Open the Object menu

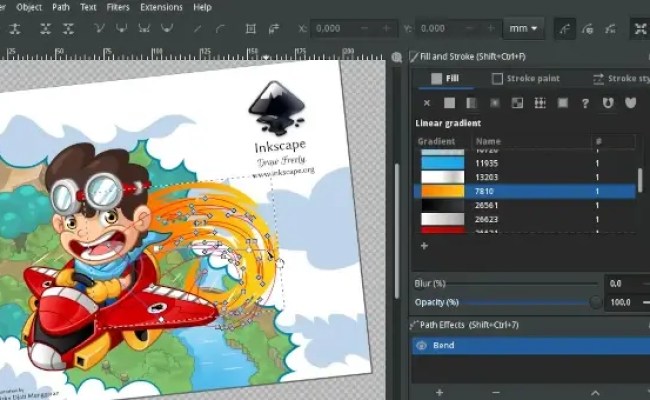[29, 7]
